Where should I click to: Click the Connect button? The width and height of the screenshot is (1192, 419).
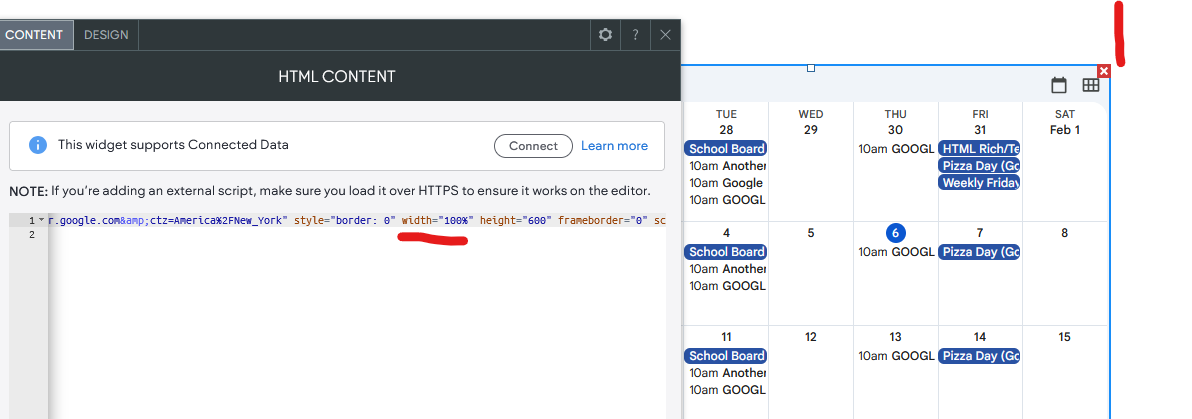pos(533,146)
